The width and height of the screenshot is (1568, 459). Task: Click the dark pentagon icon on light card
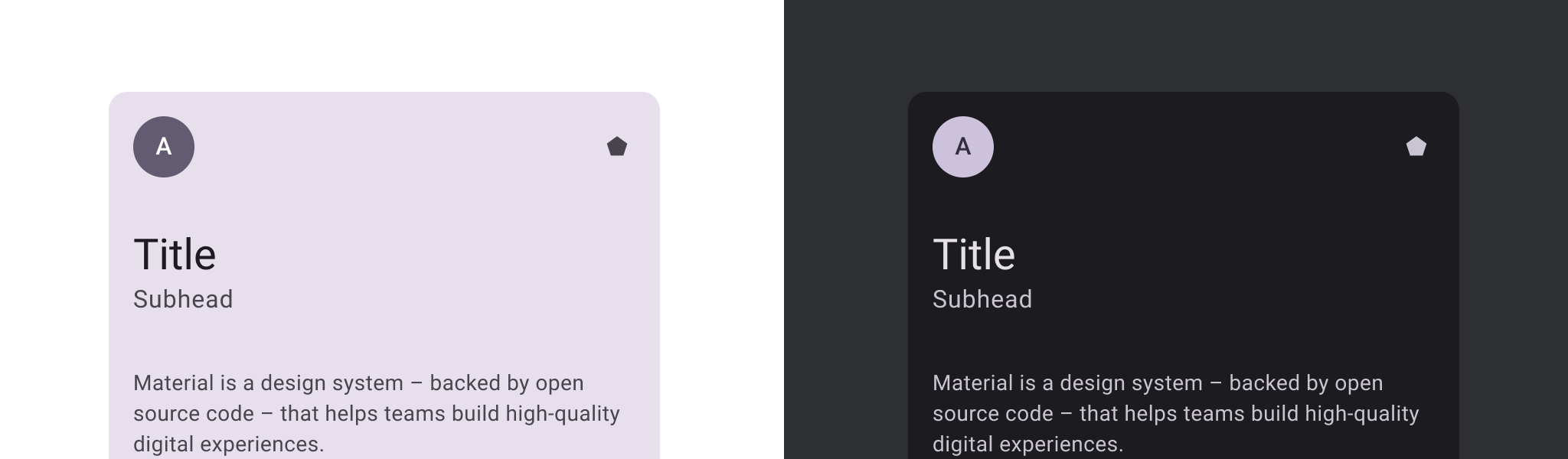pyautogui.click(x=617, y=147)
